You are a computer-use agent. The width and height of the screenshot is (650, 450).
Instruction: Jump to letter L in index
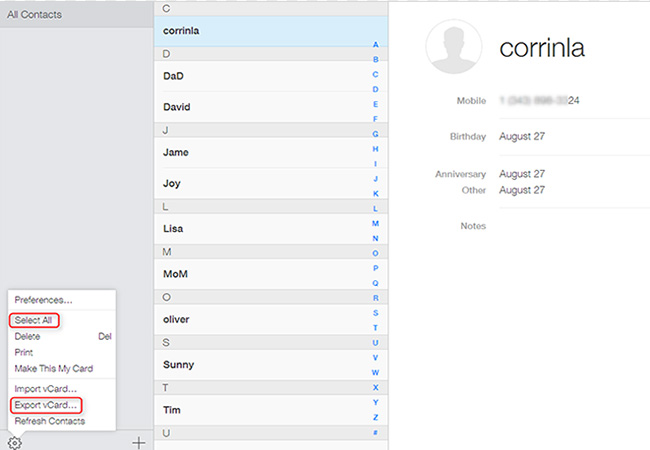376,209
